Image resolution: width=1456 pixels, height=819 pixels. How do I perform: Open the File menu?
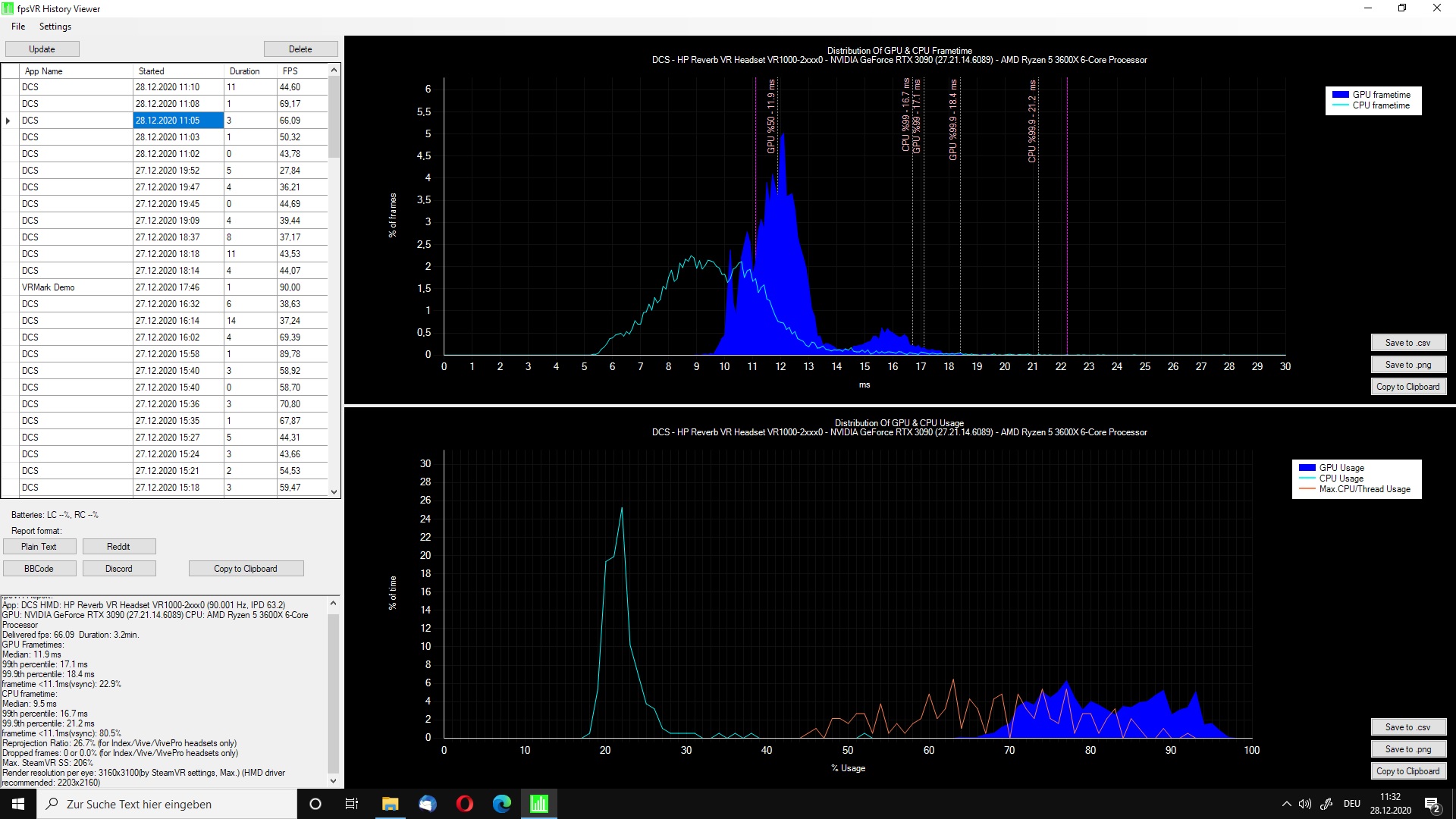[18, 26]
